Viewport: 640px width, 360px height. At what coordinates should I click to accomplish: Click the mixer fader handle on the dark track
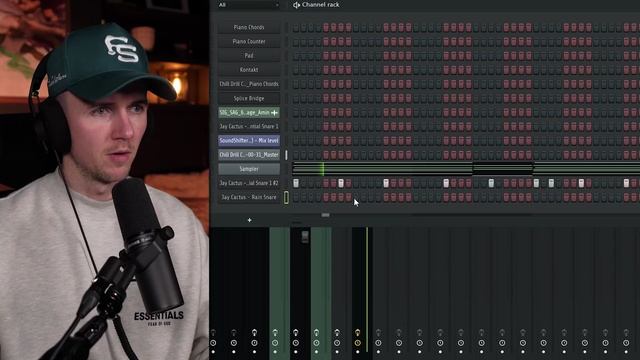tap(305, 237)
